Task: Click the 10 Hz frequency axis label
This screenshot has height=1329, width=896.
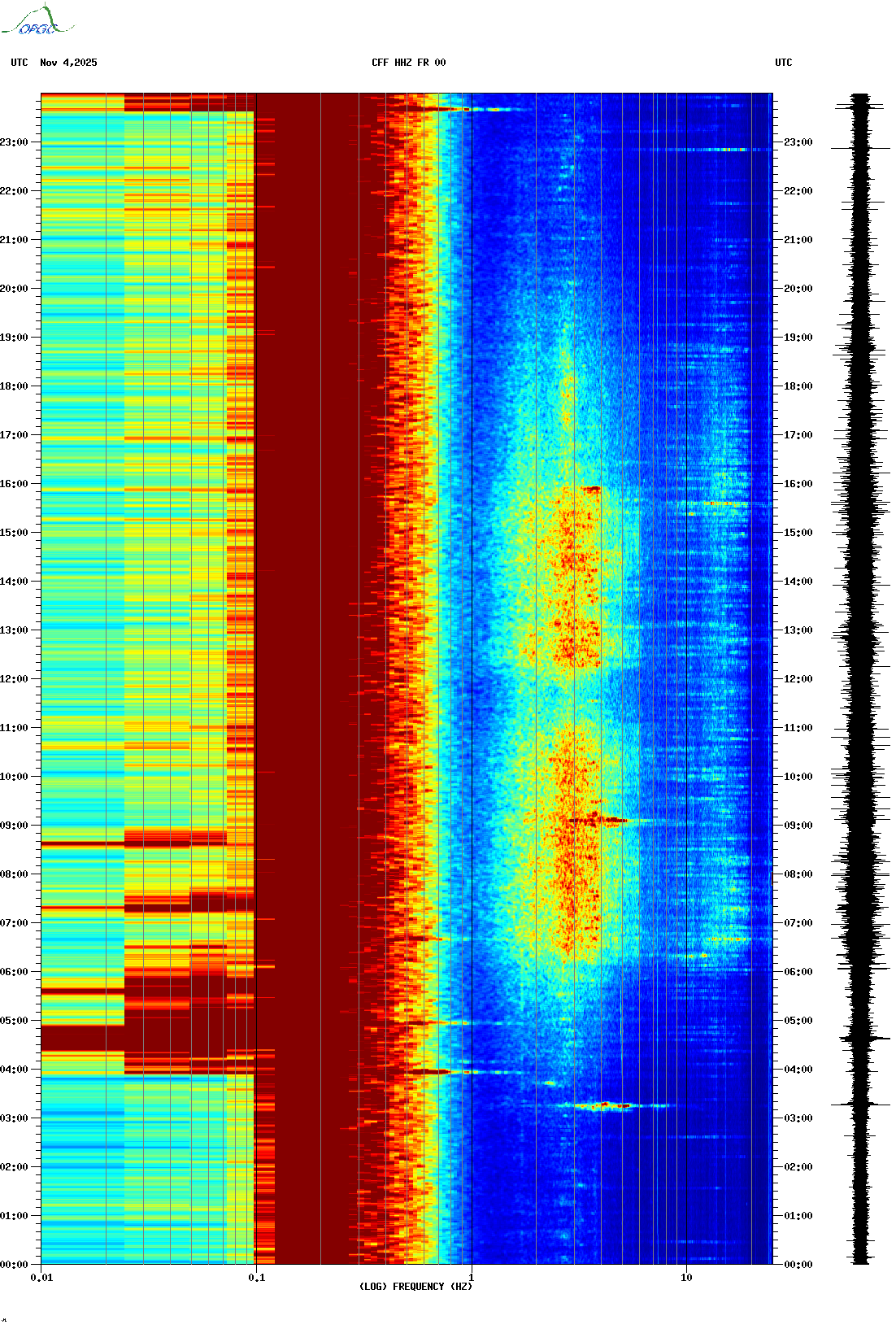Action: 686,1278
